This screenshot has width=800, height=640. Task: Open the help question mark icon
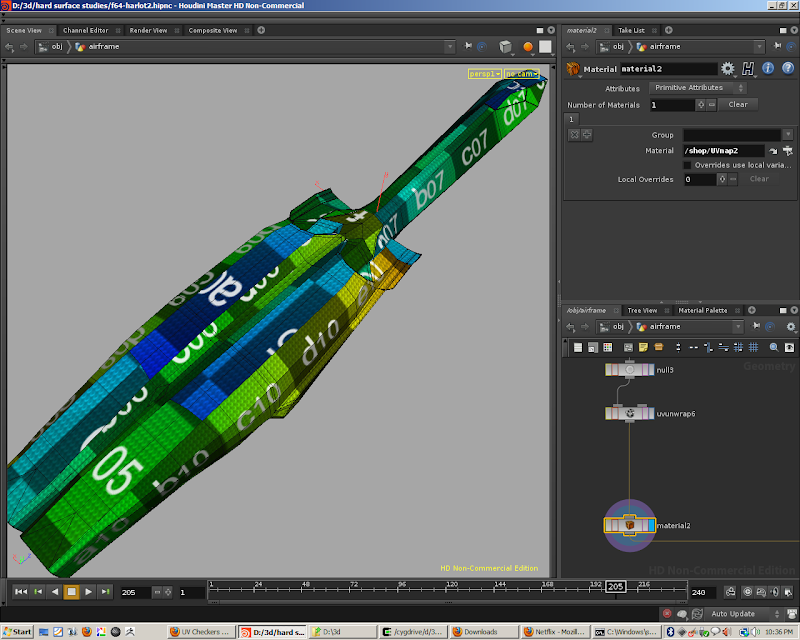coord(786,69)
